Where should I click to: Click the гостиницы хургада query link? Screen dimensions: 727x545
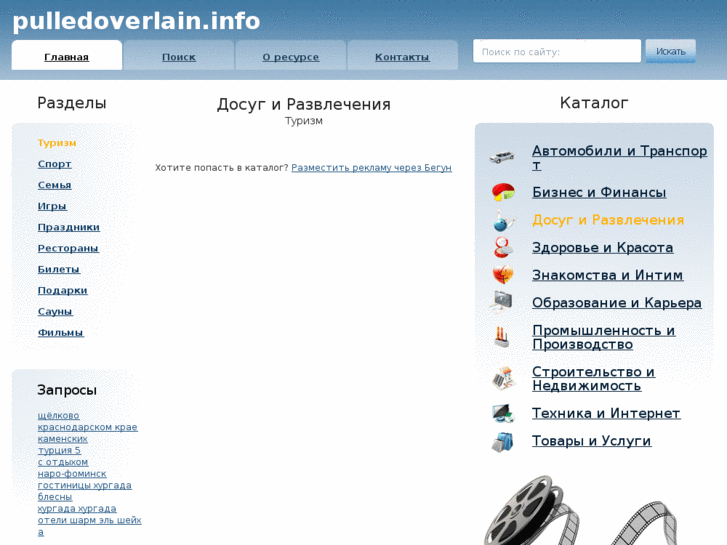click(84, 485)
